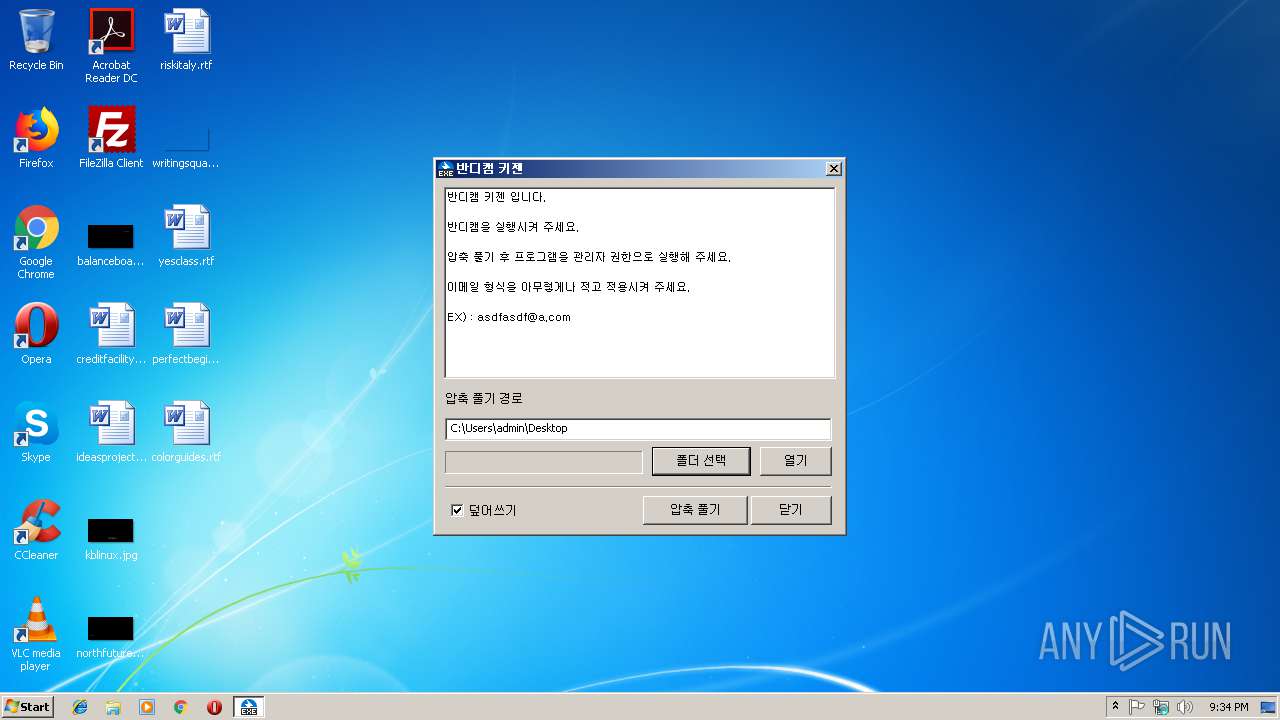Select the writingsqua... desktop file
The image size is (1280, 720).
click(186, 147)
